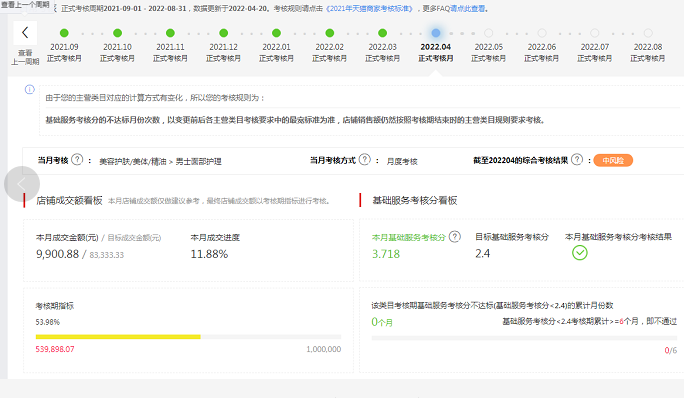Select the current 2022.04 month marker
This screenshot has height=398, width=684.
tap(436, 33)
